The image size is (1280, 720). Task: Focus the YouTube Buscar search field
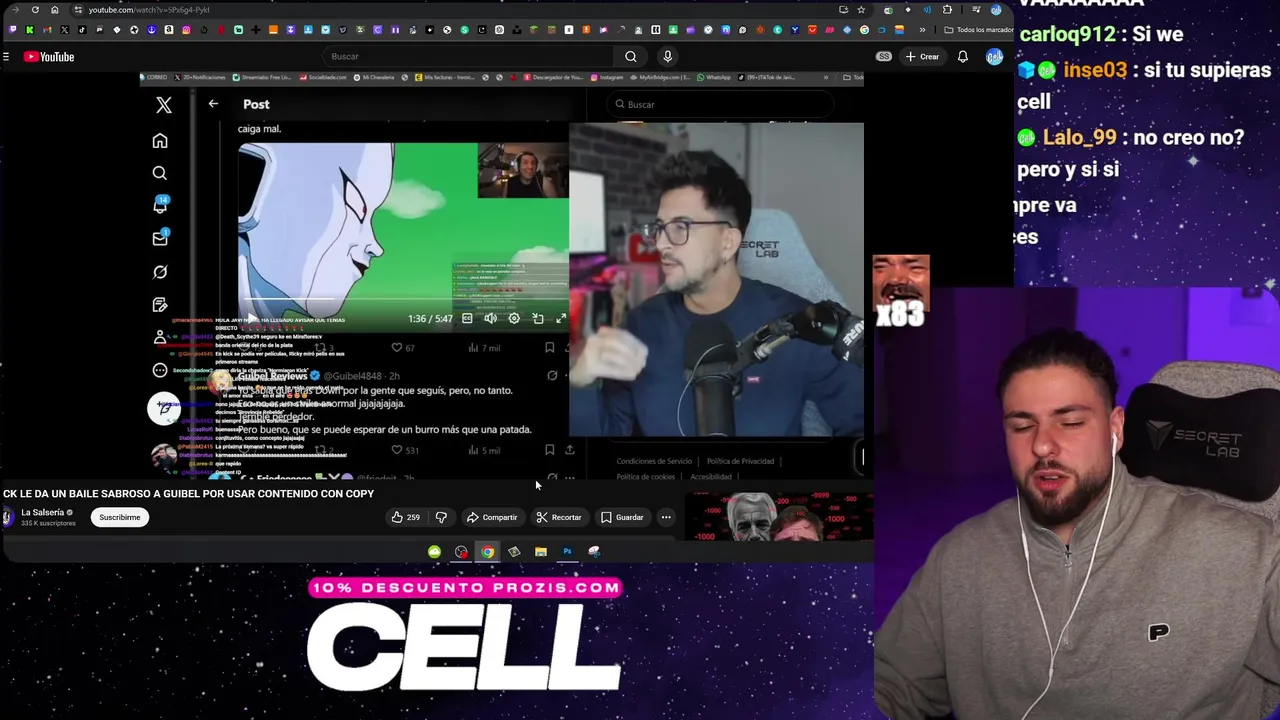pyautogui.click(x=470, y=57)
